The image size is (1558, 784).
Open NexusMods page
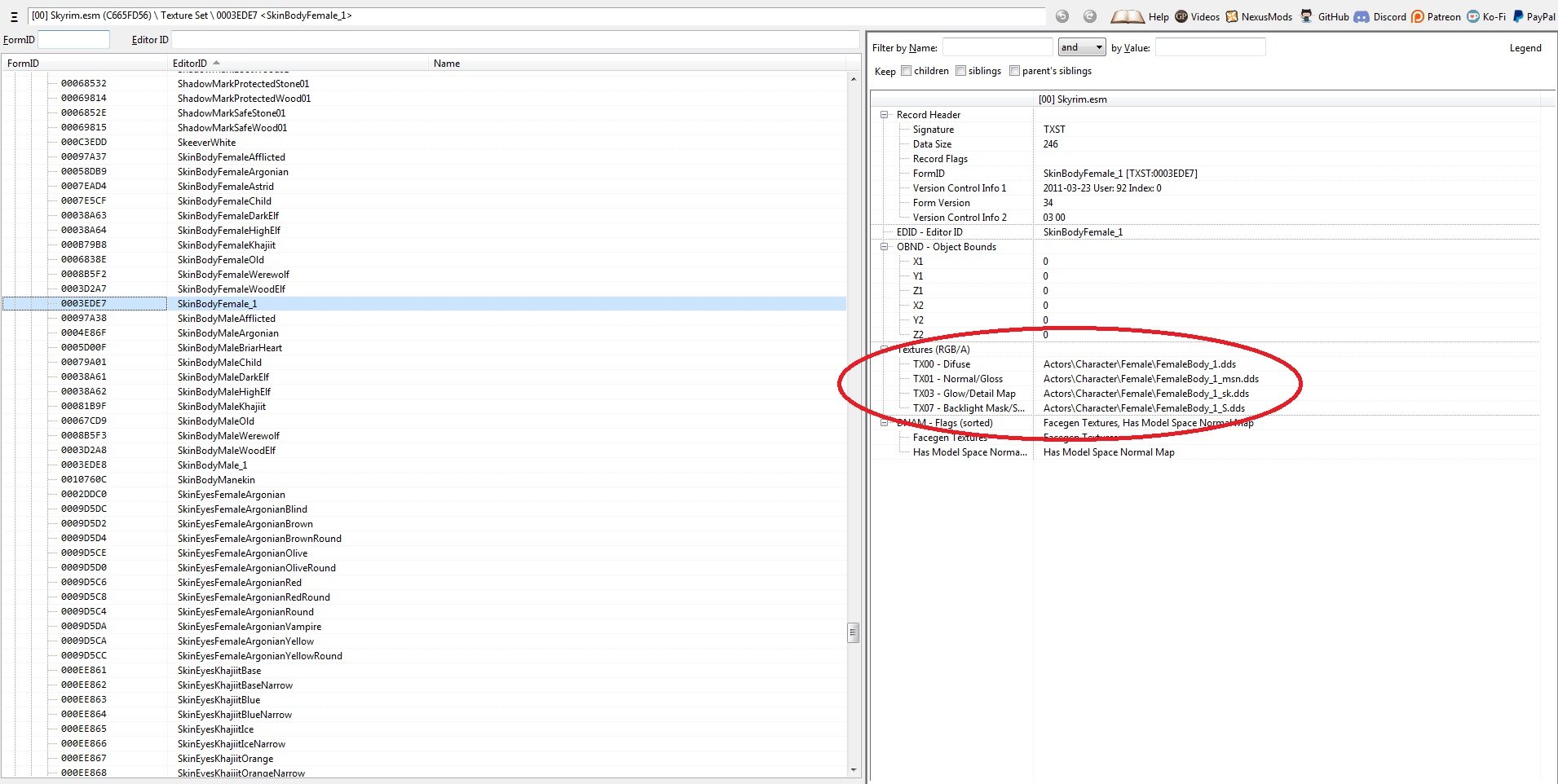(x=1259, y=16)
